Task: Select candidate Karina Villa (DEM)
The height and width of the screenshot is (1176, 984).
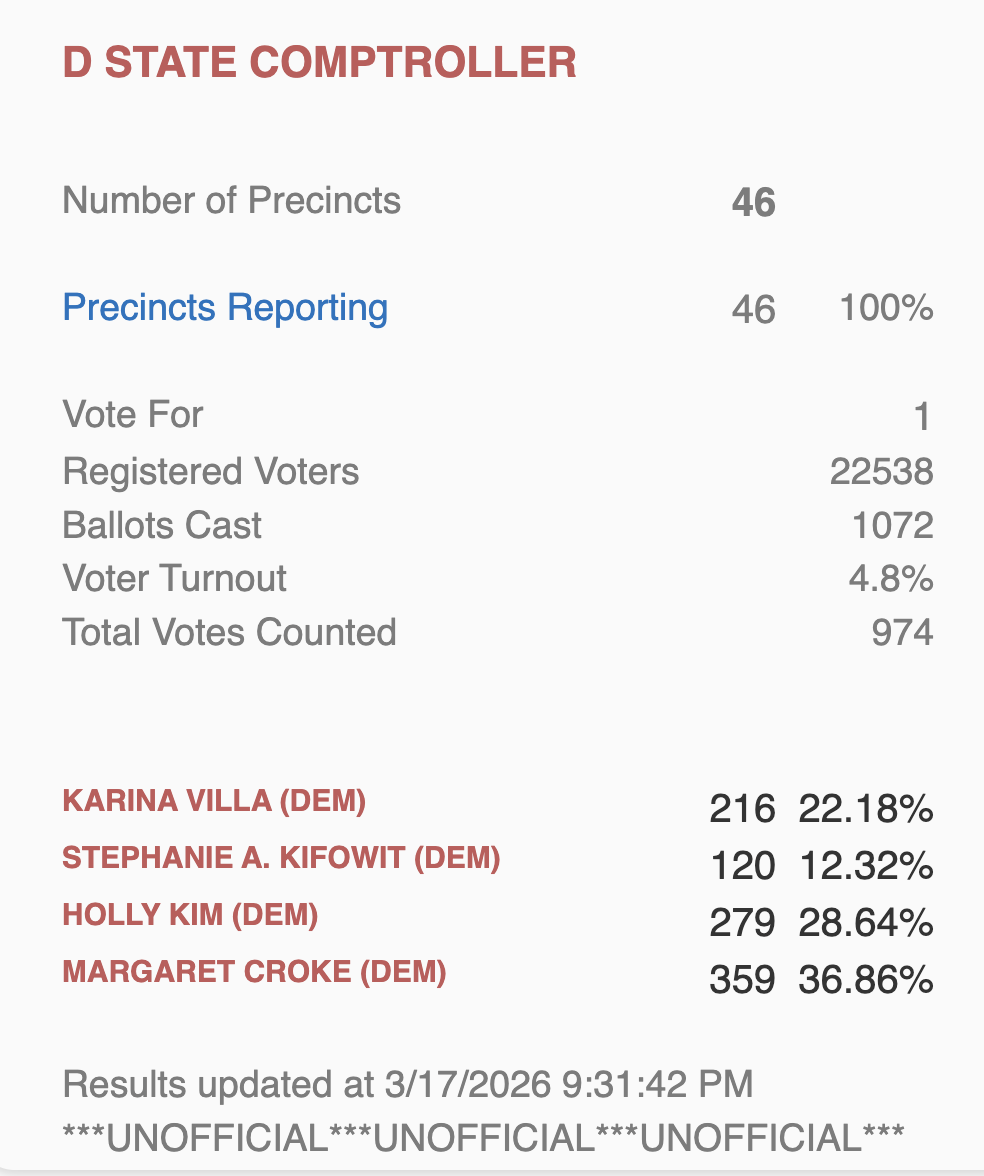Action: (214, 801)
